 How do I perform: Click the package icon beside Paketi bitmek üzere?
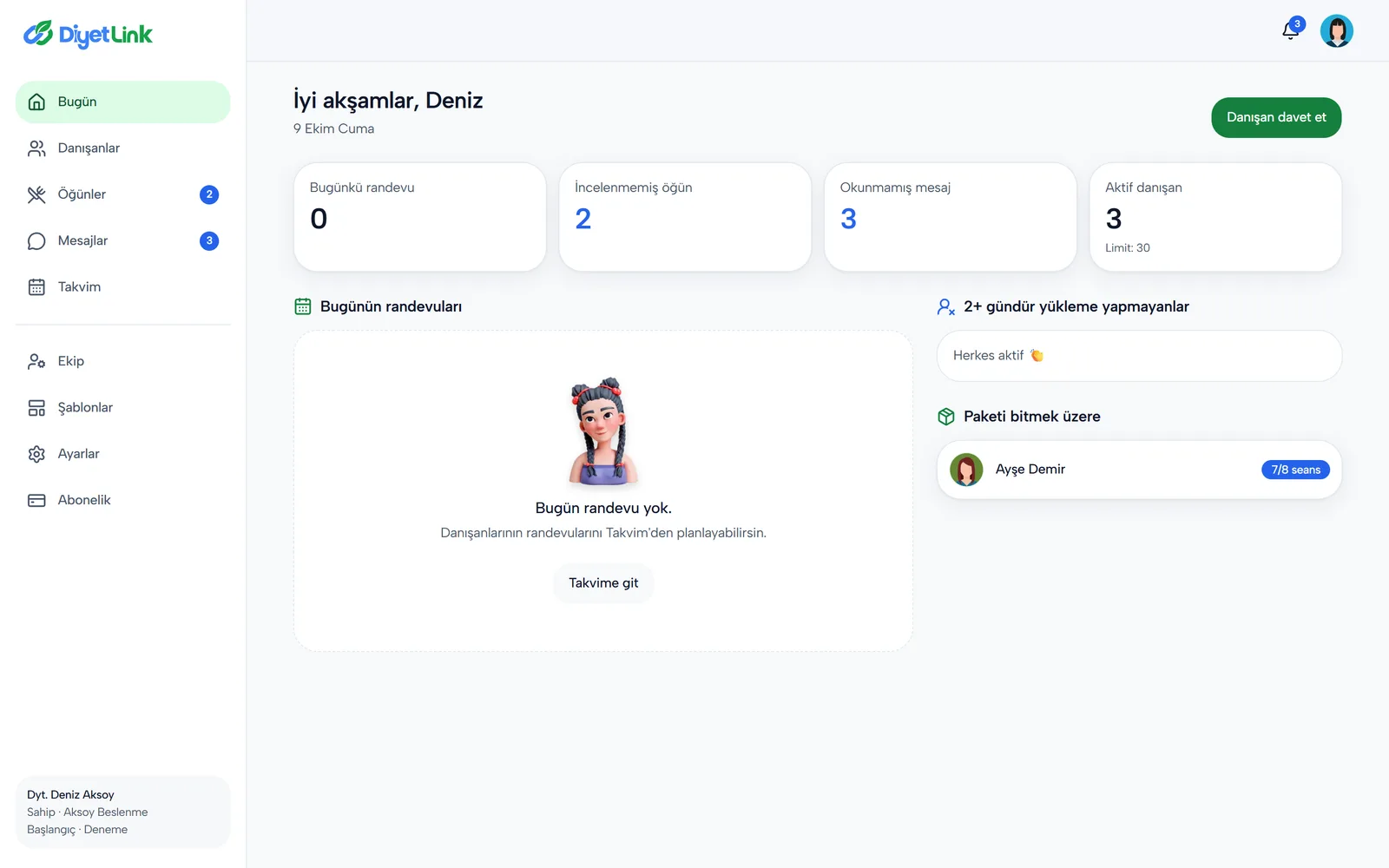tap(946, 417)
